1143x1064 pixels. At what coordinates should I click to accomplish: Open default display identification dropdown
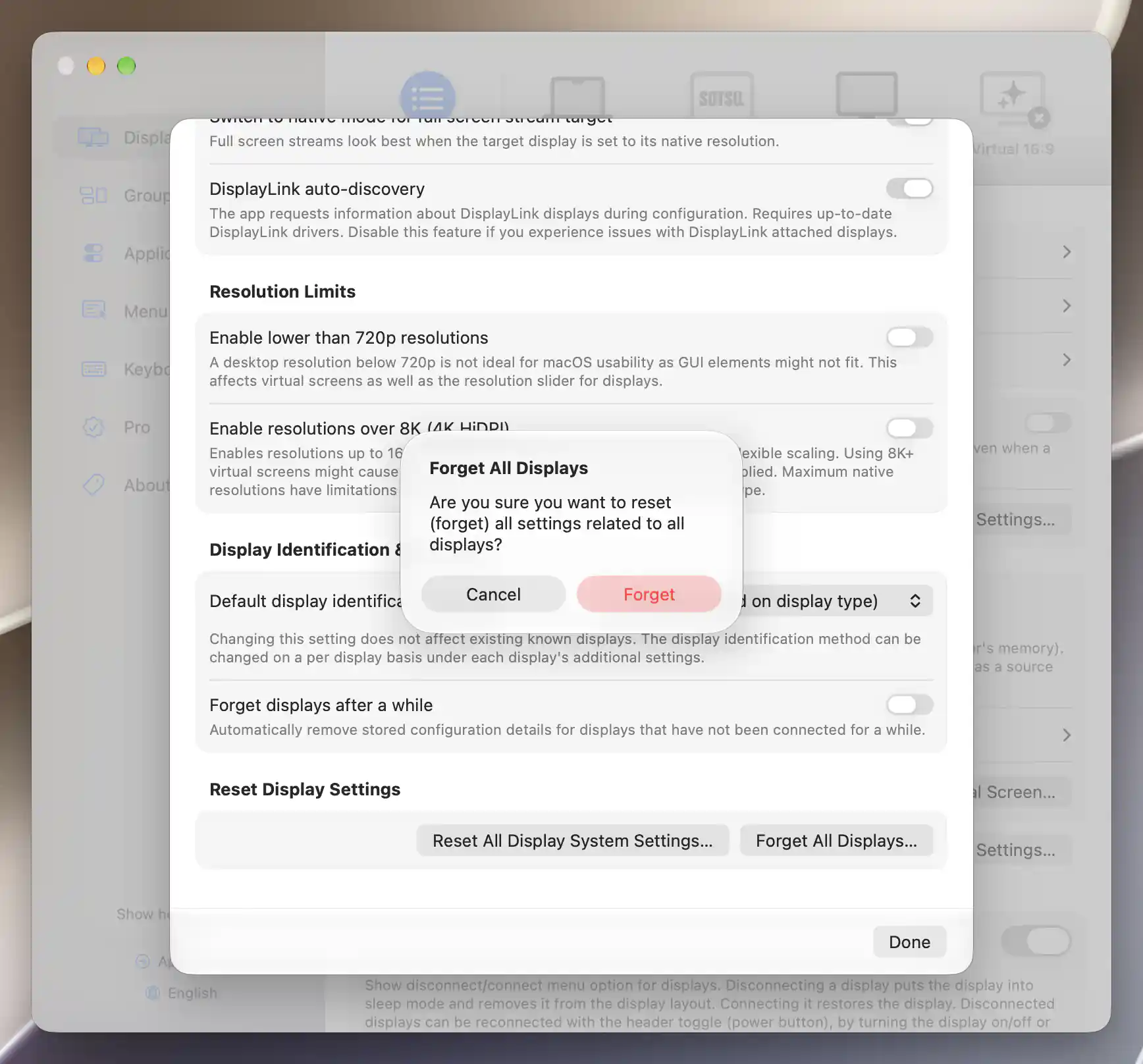pos(837,600)
